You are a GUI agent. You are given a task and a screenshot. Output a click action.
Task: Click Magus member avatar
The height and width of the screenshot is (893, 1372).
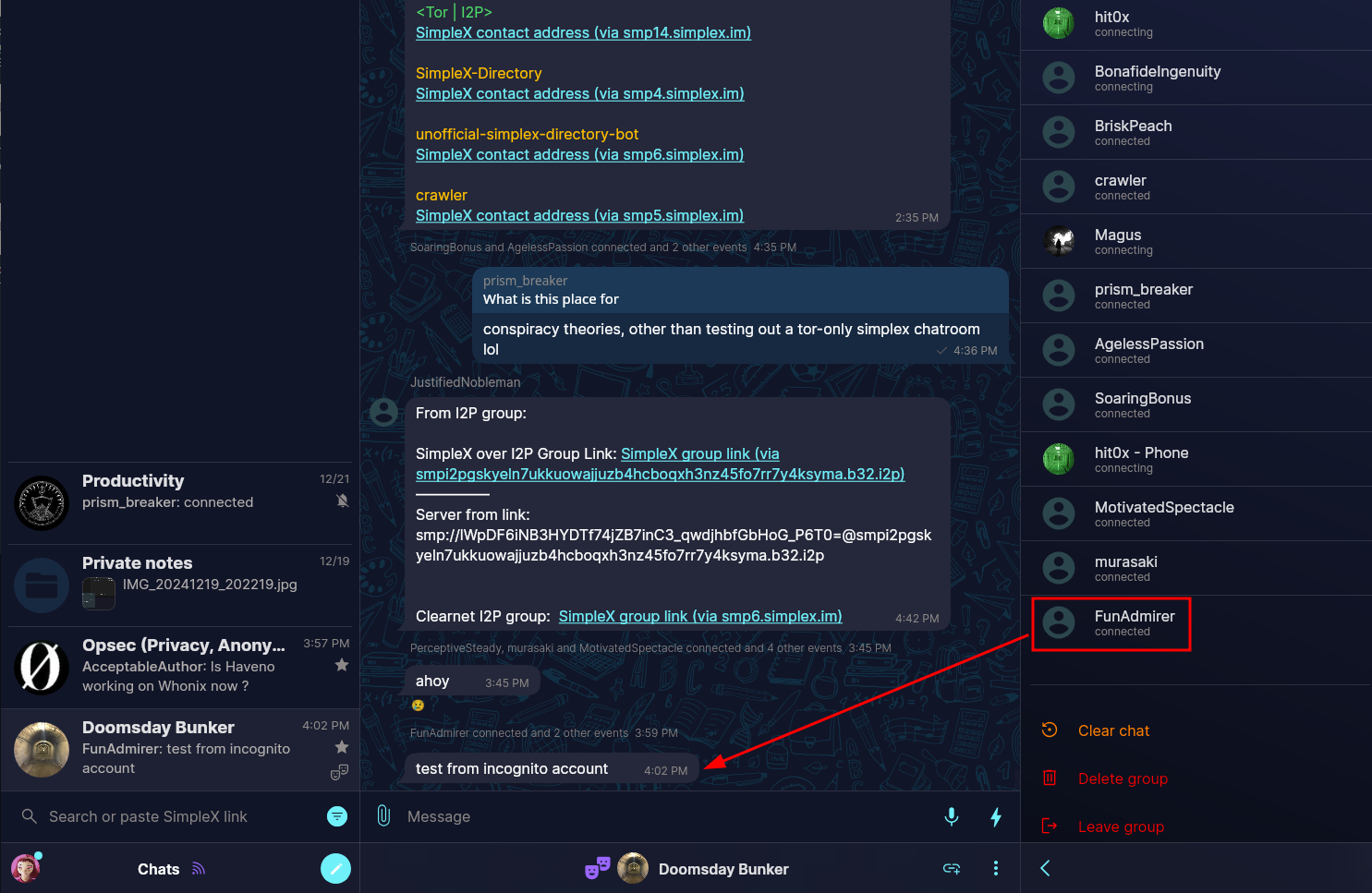pyautogui.click(x=1059, y=241)
